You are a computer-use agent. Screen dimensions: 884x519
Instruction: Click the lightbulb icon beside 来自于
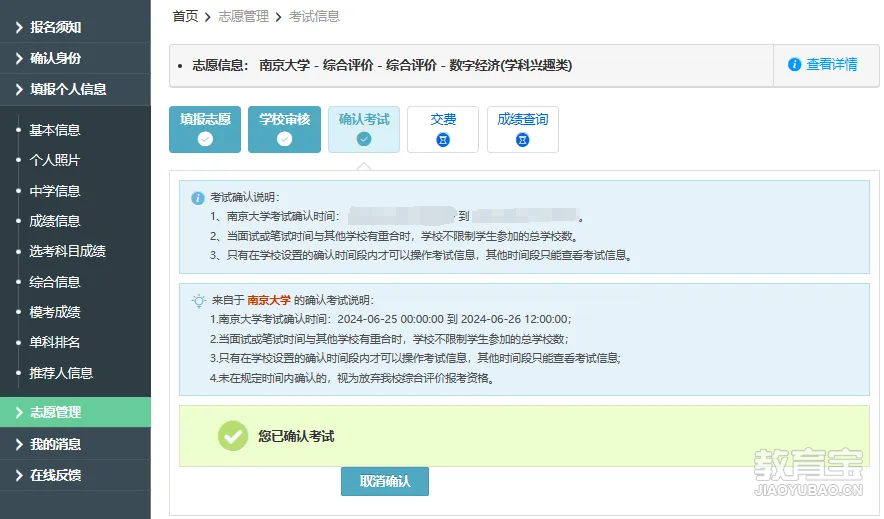[x=198, y=301]
